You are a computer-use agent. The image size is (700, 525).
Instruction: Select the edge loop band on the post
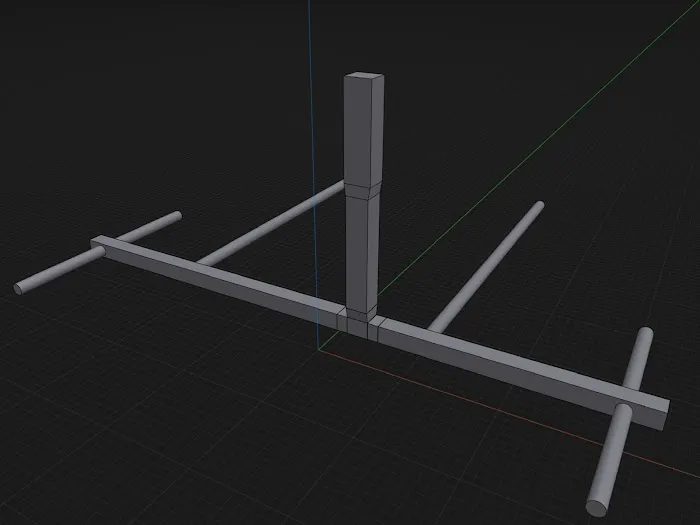(x=362, y=189)
